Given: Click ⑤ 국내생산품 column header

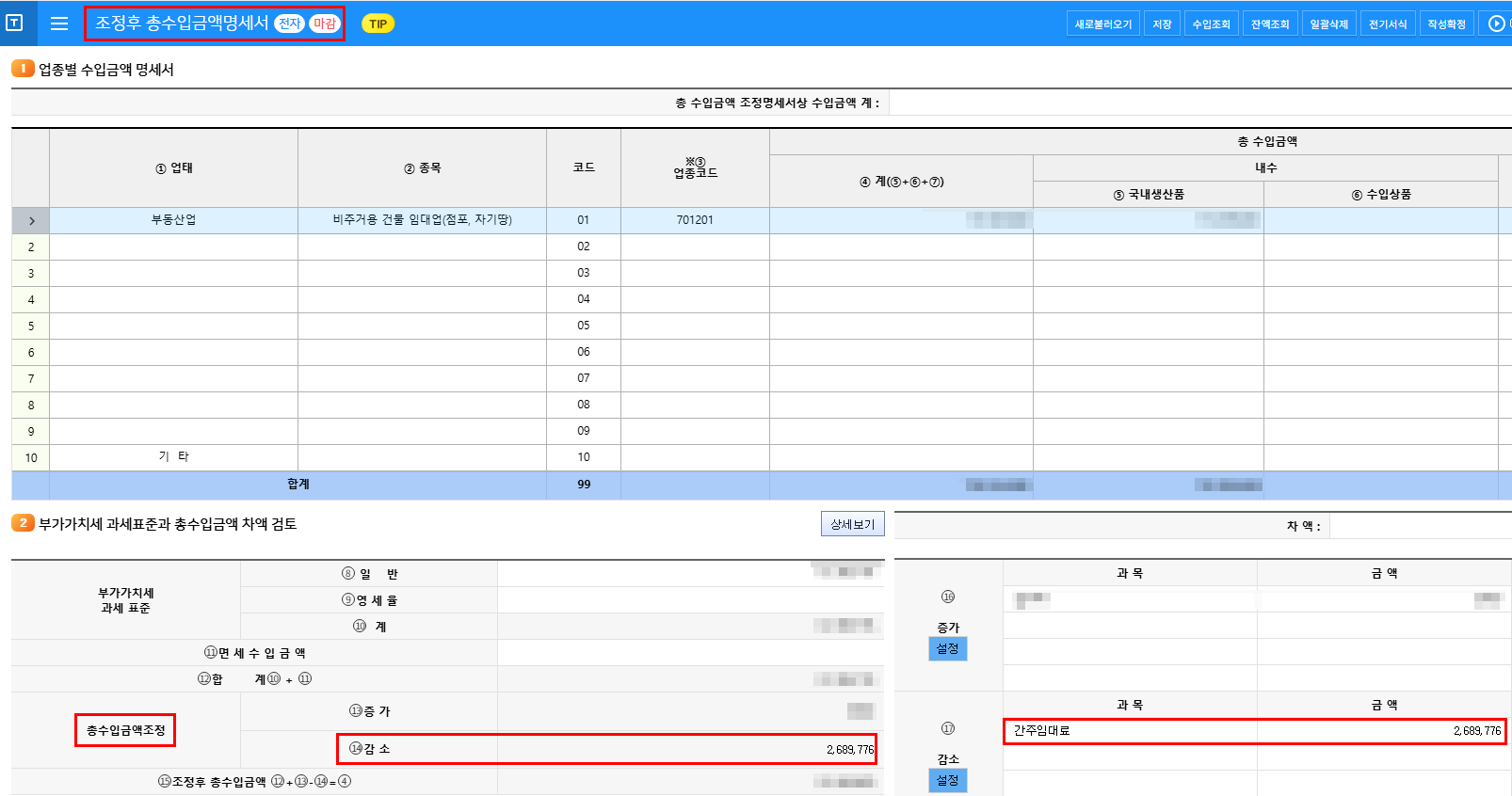Looking at the screenshot, I should [x=1149, y=195].
